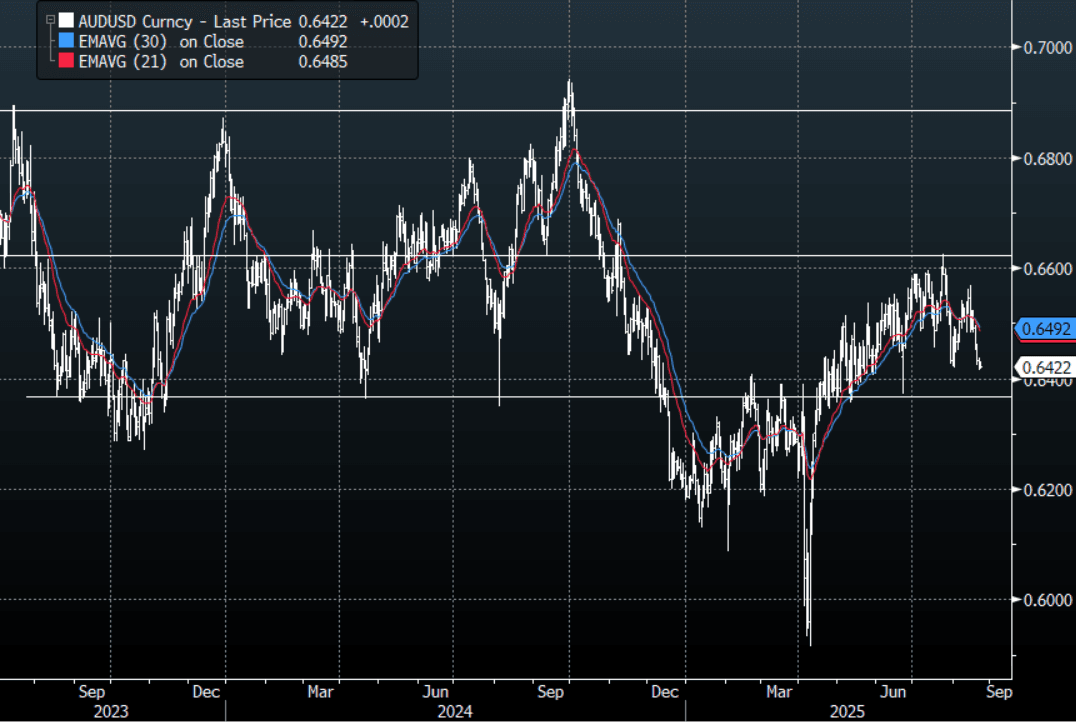Click the white 0.6422 last price tag
The image size is (1076, 722).
pos(1046,367)
